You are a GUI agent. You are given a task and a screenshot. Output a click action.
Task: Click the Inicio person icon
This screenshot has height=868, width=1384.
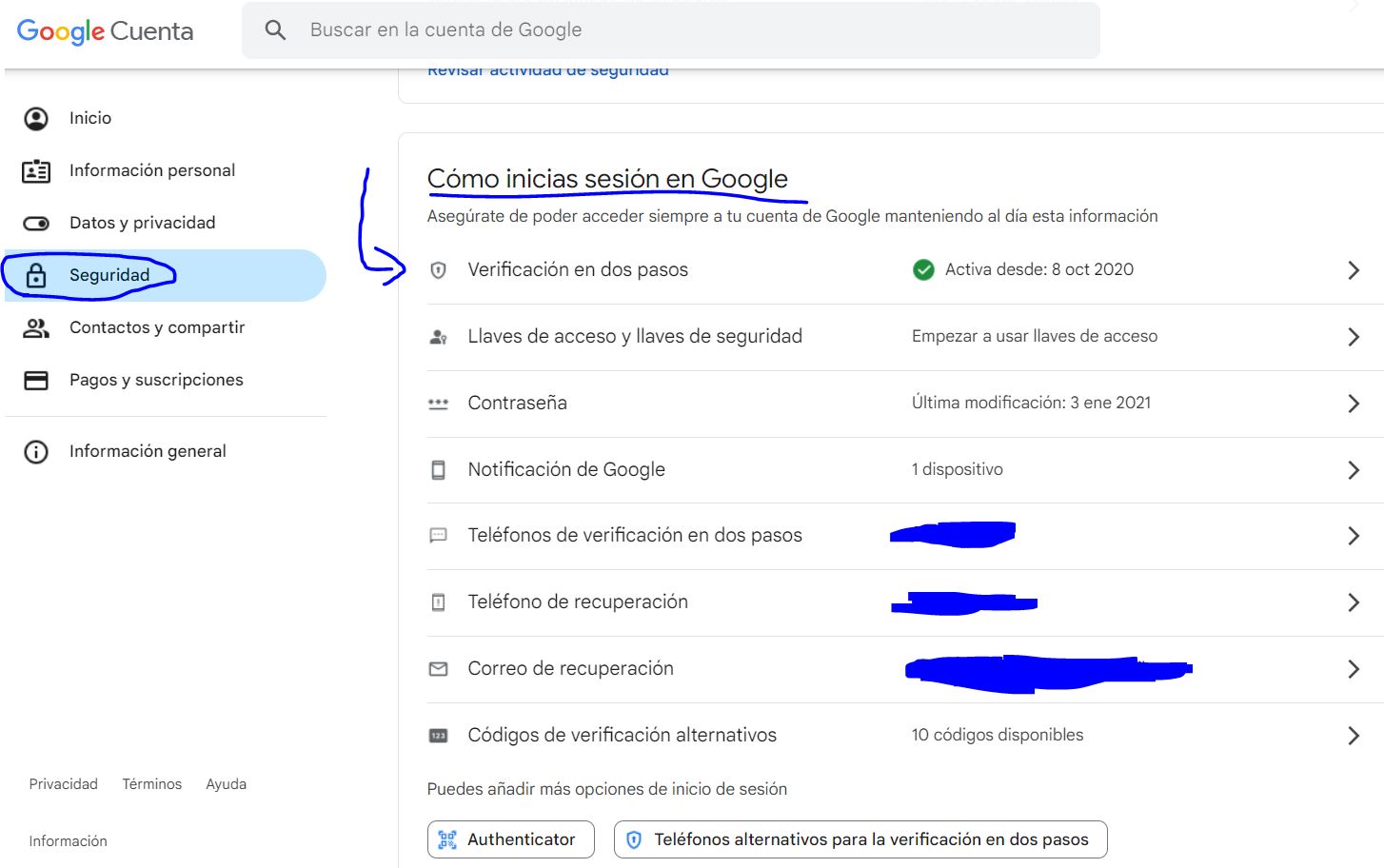(x=36, y=119)
